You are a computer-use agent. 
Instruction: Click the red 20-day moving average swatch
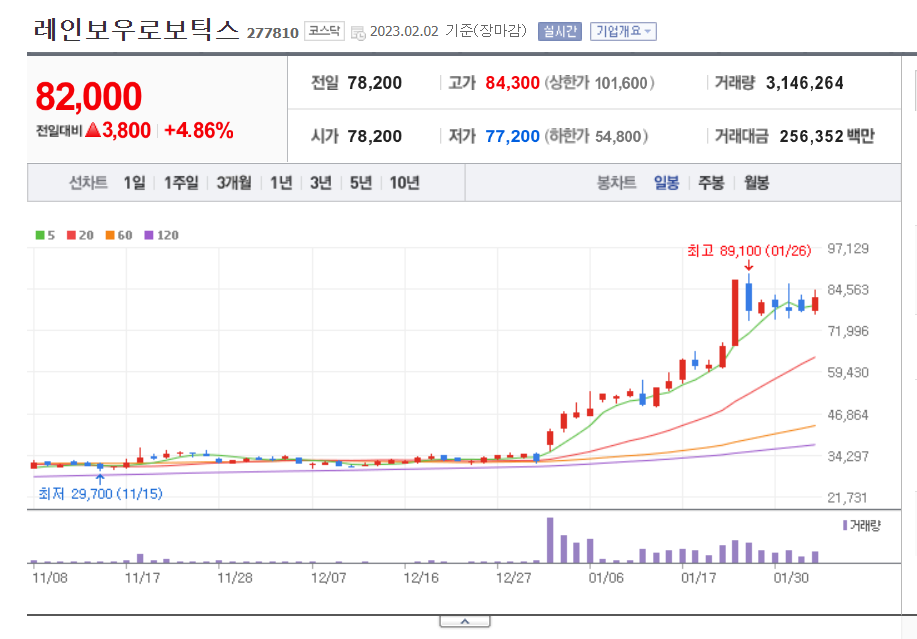(x=71, y=235)
